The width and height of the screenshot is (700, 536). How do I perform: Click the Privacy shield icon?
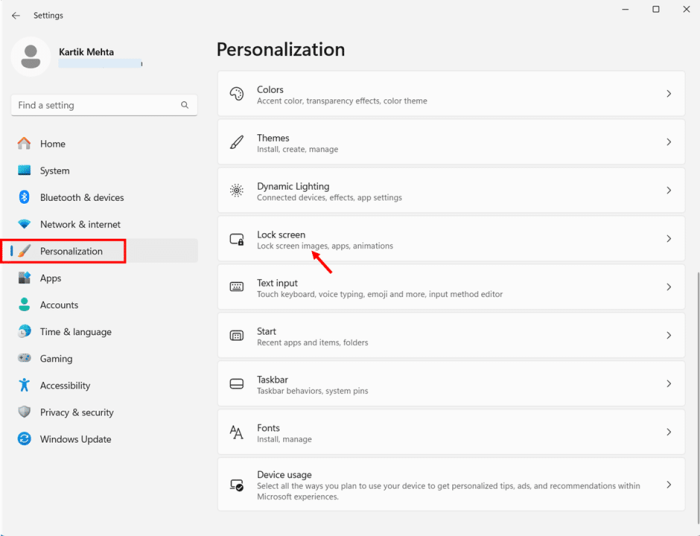tap(24, 412)
